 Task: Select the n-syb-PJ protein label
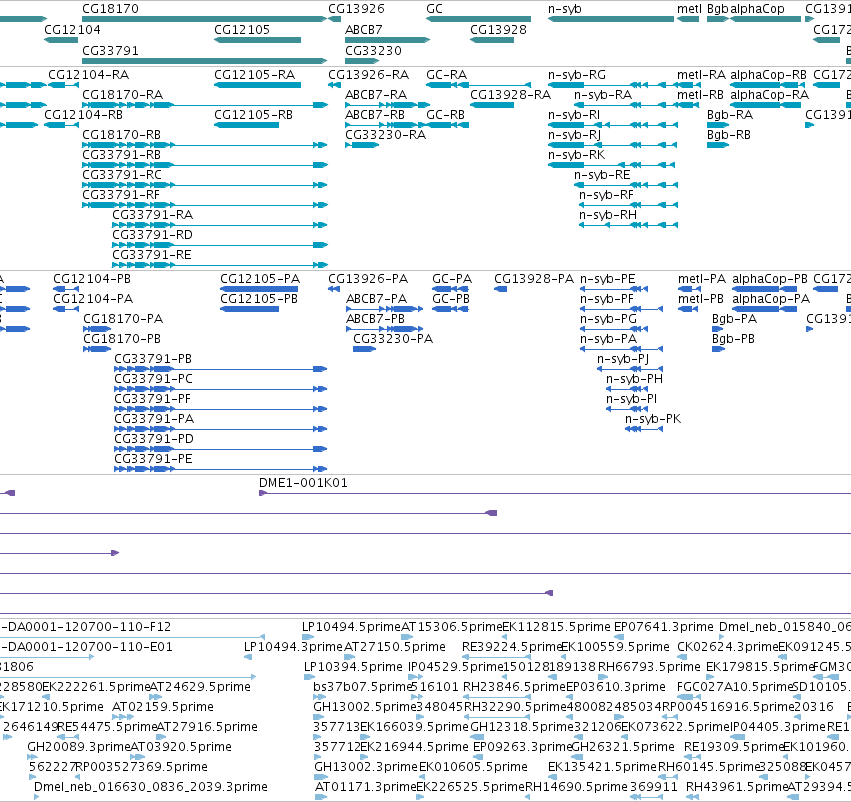pos(623,359)
